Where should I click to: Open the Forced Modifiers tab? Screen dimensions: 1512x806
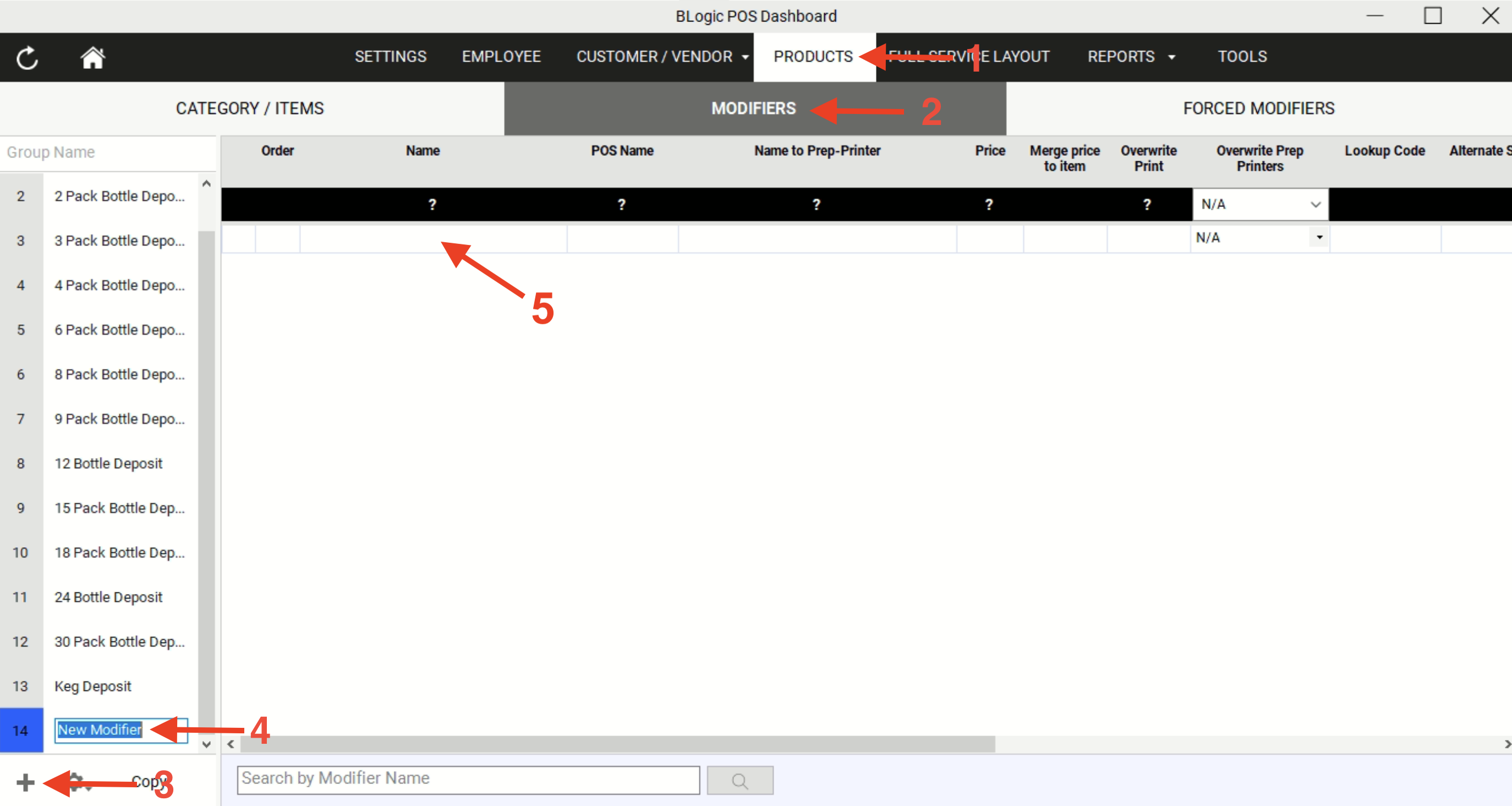1258,108
